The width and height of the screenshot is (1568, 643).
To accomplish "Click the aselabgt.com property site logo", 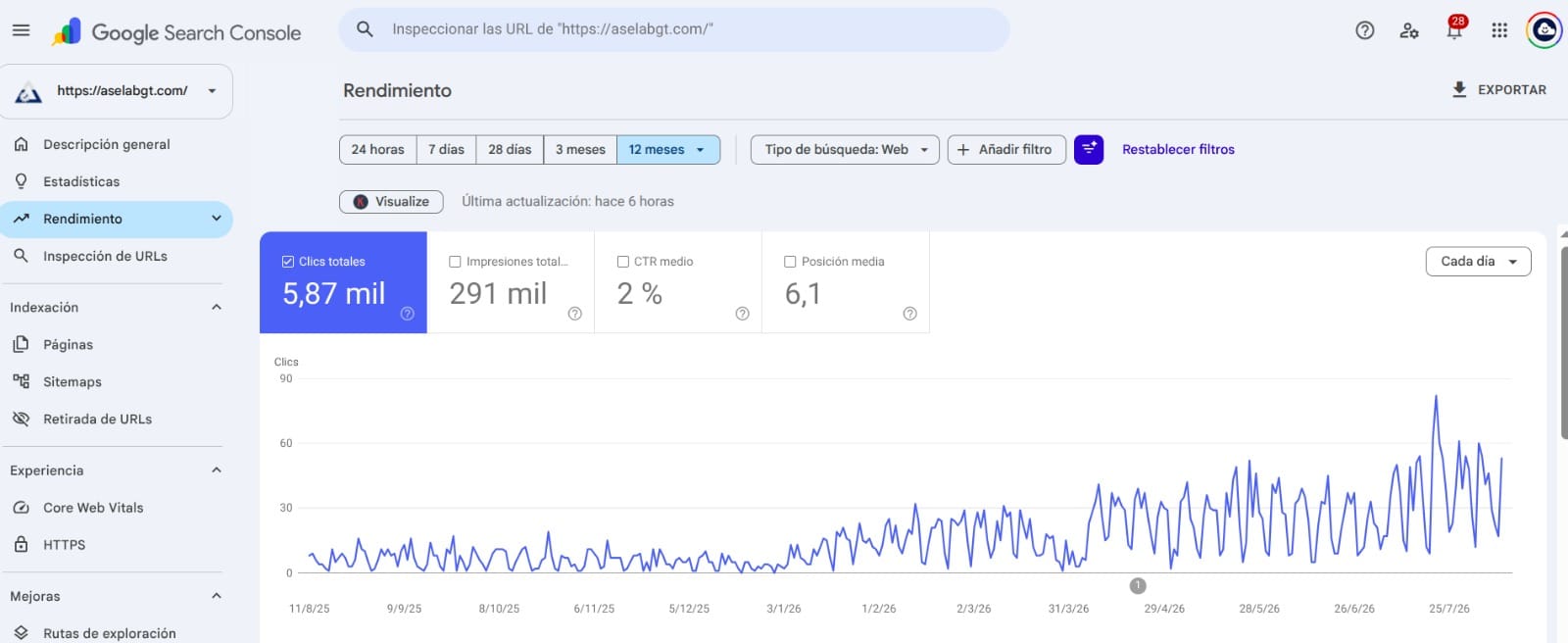I will pyautogui.click(x=28, y=92).
